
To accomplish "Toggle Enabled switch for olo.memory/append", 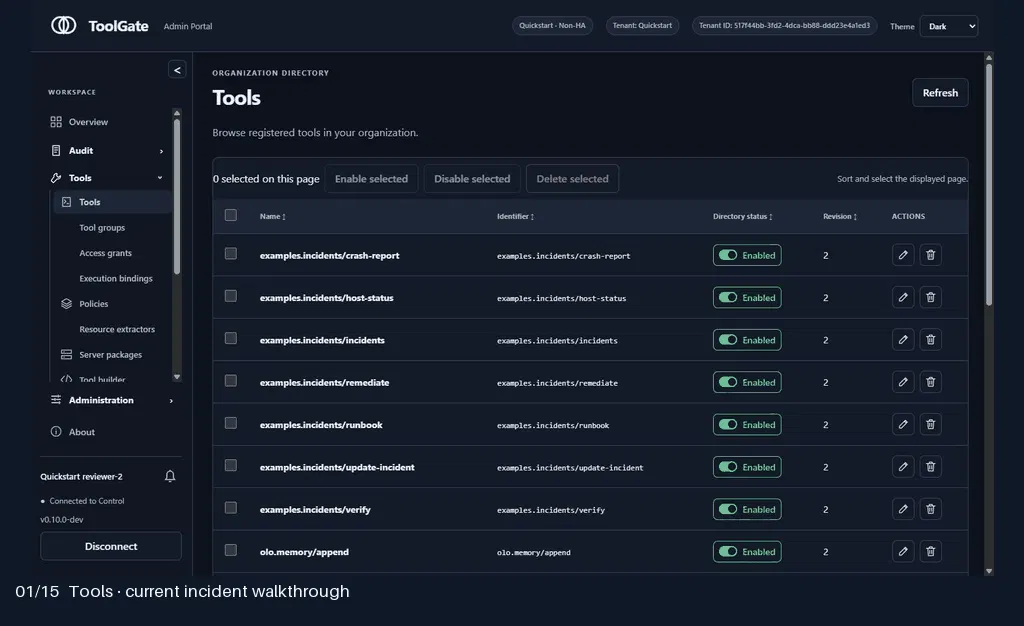I will click(x=747, y=552).
